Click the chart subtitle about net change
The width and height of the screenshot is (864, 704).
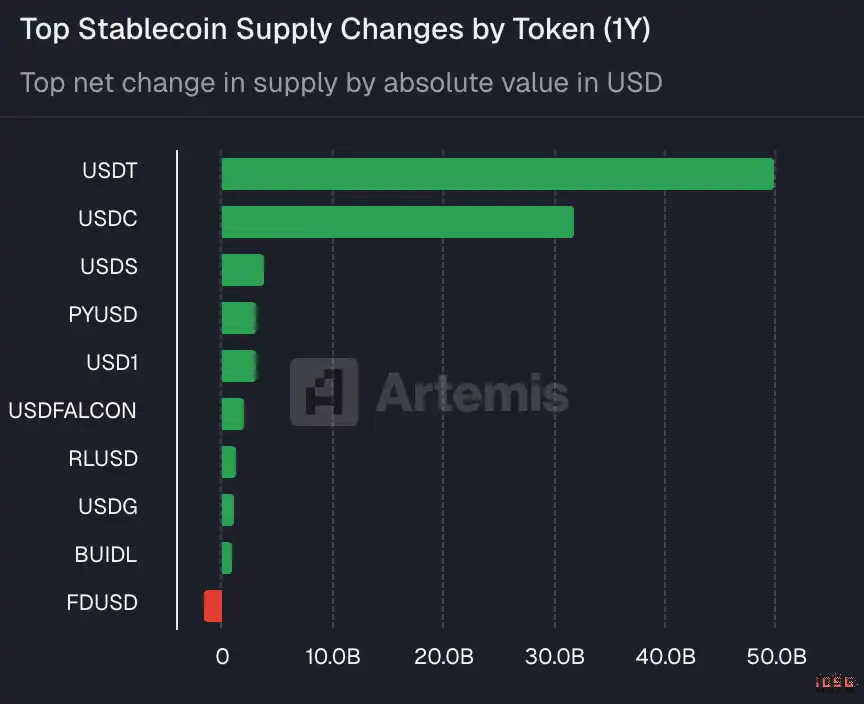(341, 82)
